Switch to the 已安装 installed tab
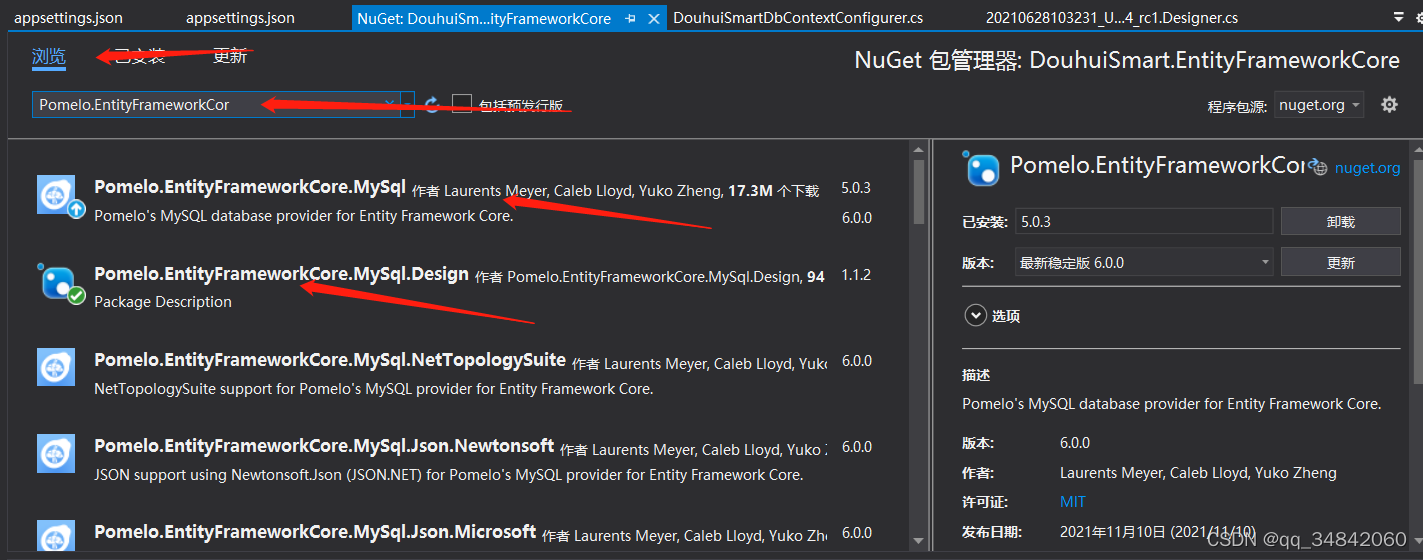This screenshot has width=1423, height=560. [140, 56]
